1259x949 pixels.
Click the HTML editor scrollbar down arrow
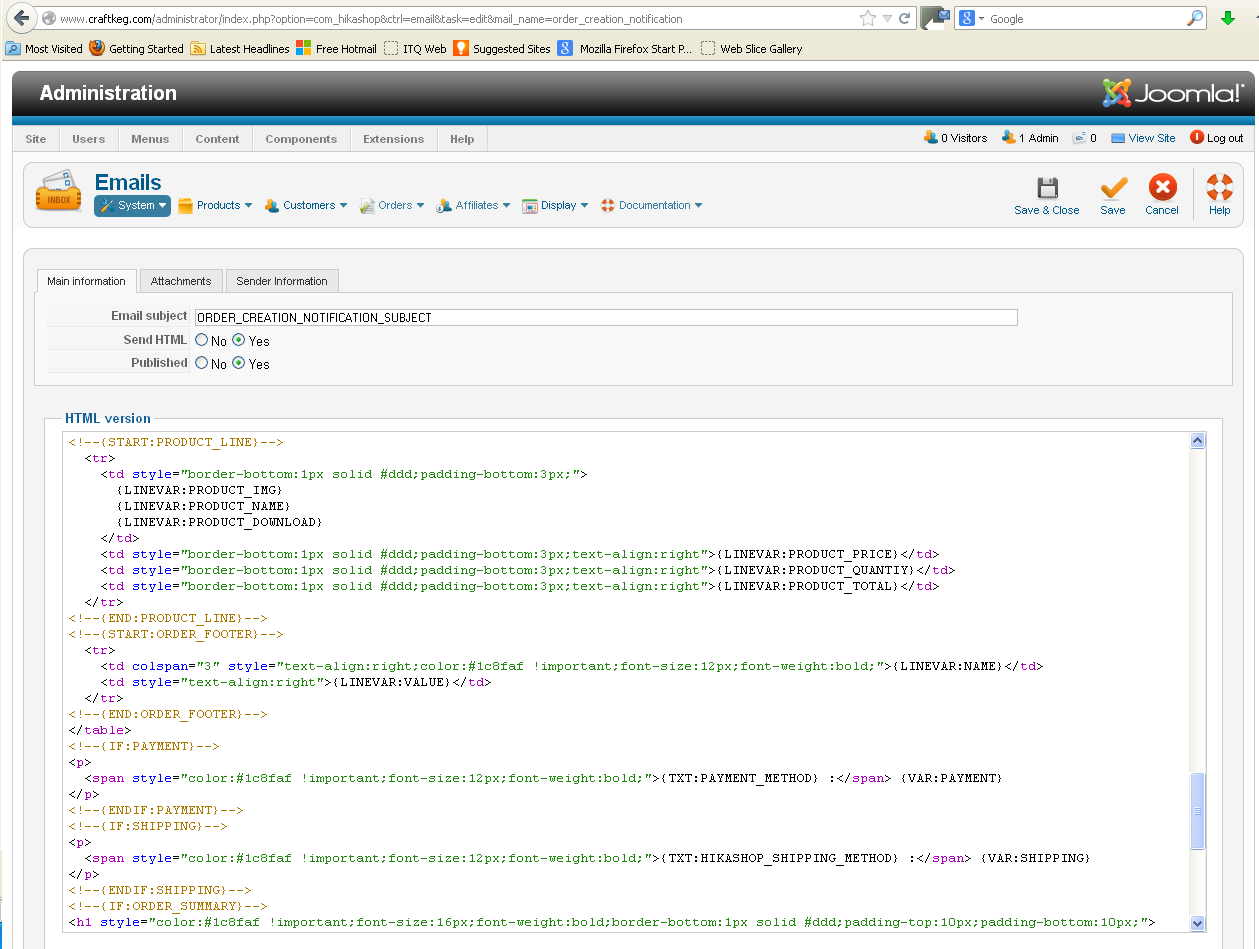tap(1197, 924)
